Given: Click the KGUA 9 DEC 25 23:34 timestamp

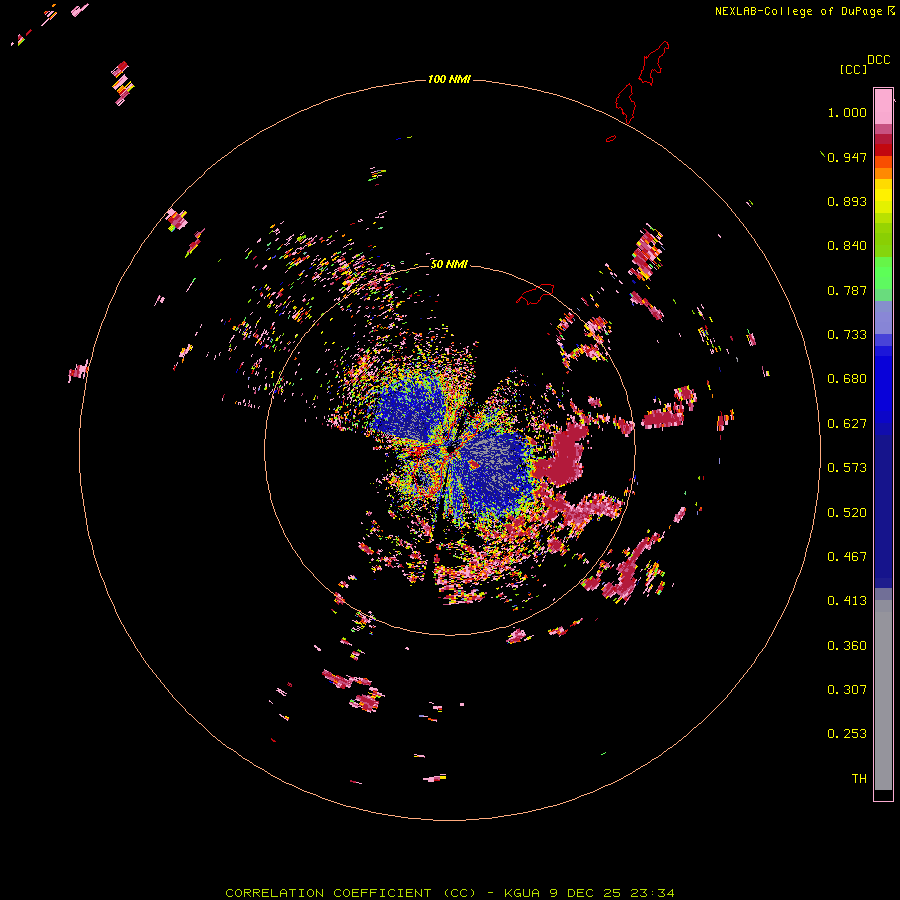Looking at the screenshot, I should coord(589,893).
